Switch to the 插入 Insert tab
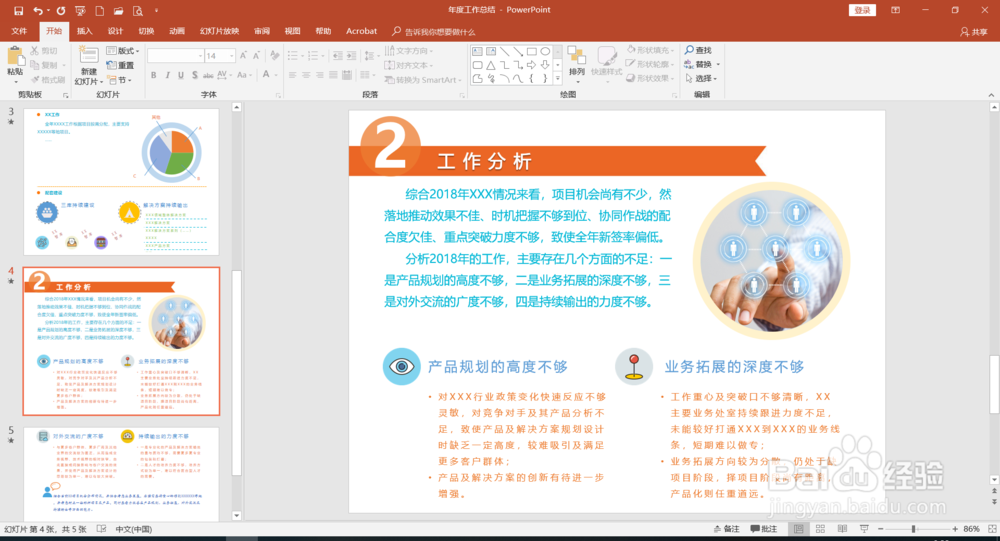The image size is (1000, 541). pyautogui.click(x=84, y=31)
